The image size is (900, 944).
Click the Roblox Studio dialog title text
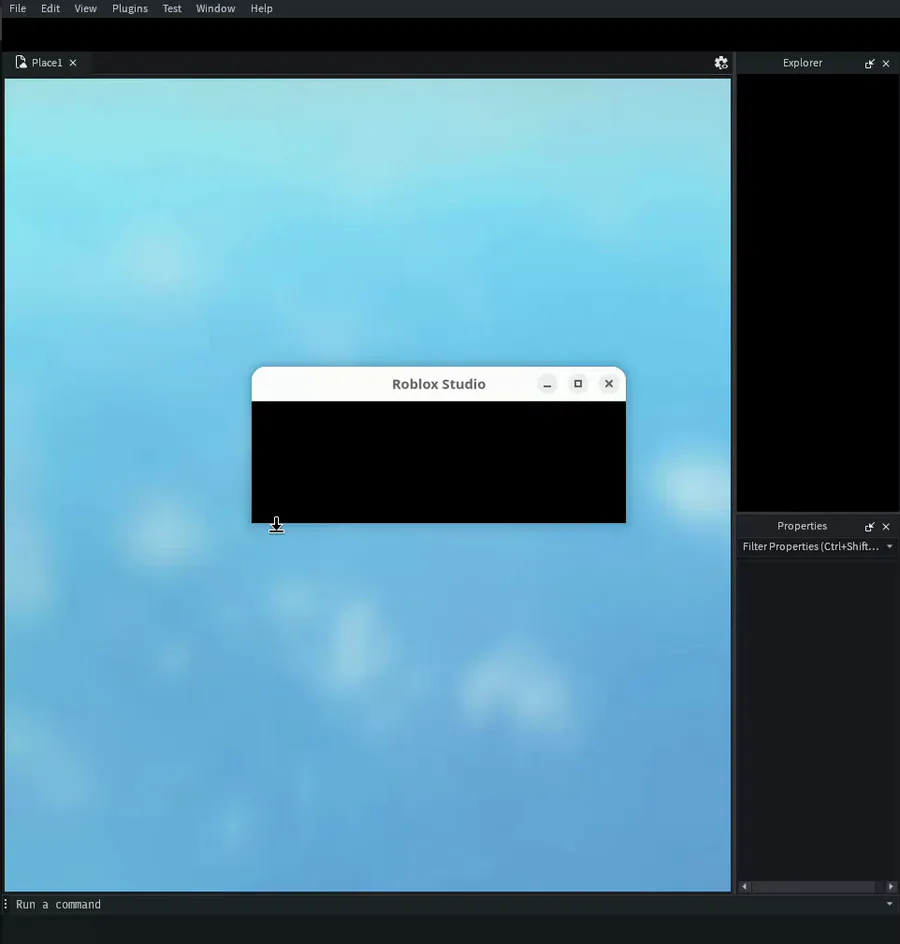click(x=438, y=384)
